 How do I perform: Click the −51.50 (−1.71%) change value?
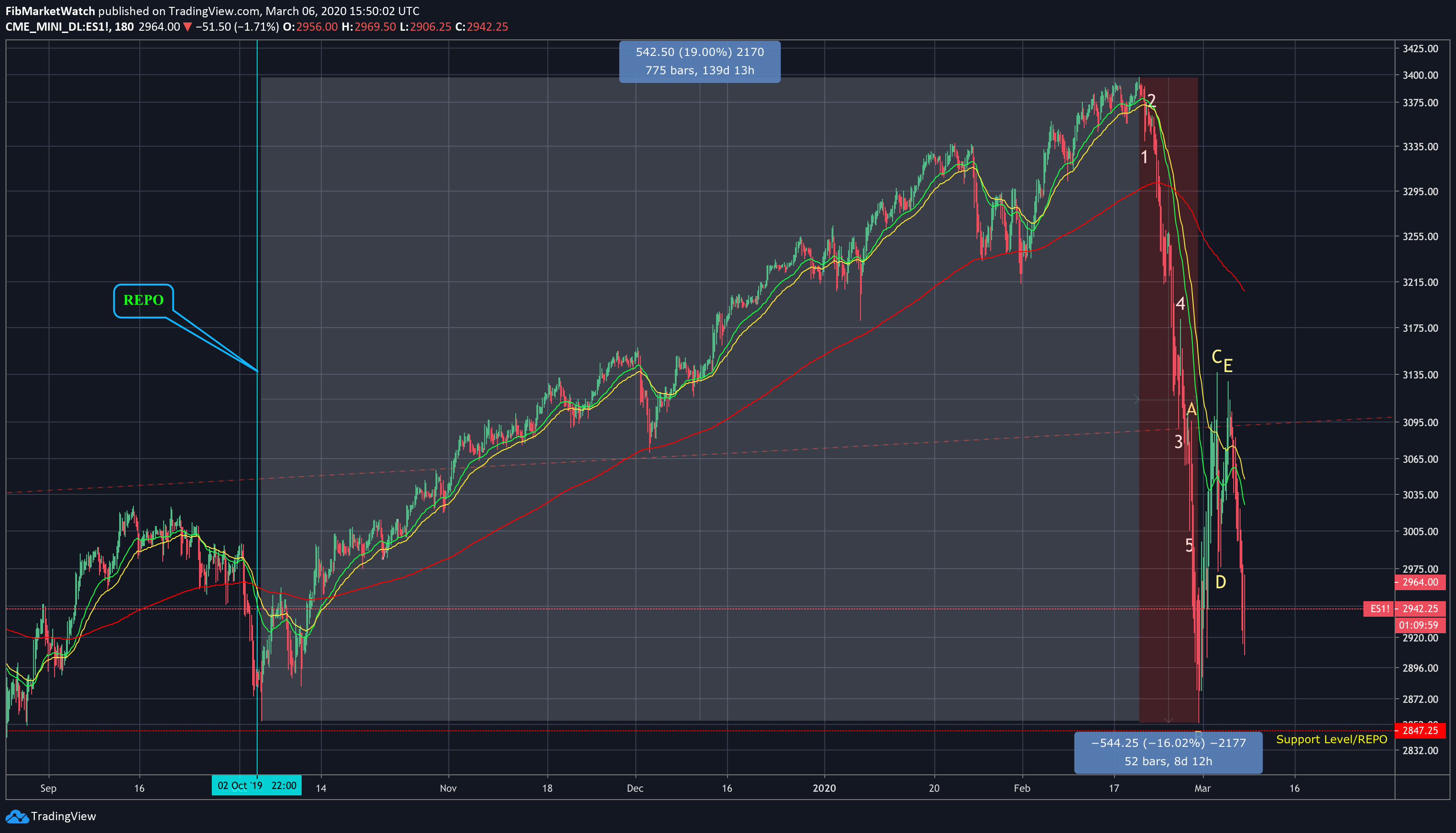(x=237, y=27)
